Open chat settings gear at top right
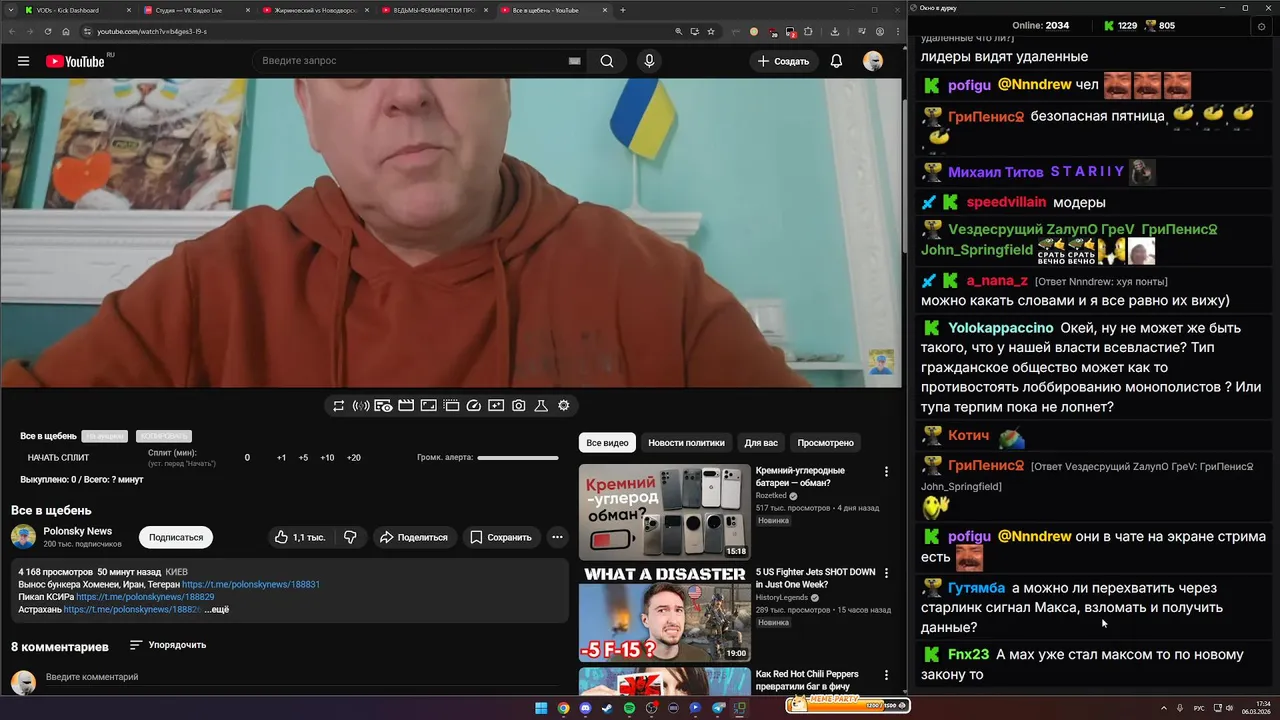The height and width of the screenshot is (720, 1280). click(x=1260, y=26)
